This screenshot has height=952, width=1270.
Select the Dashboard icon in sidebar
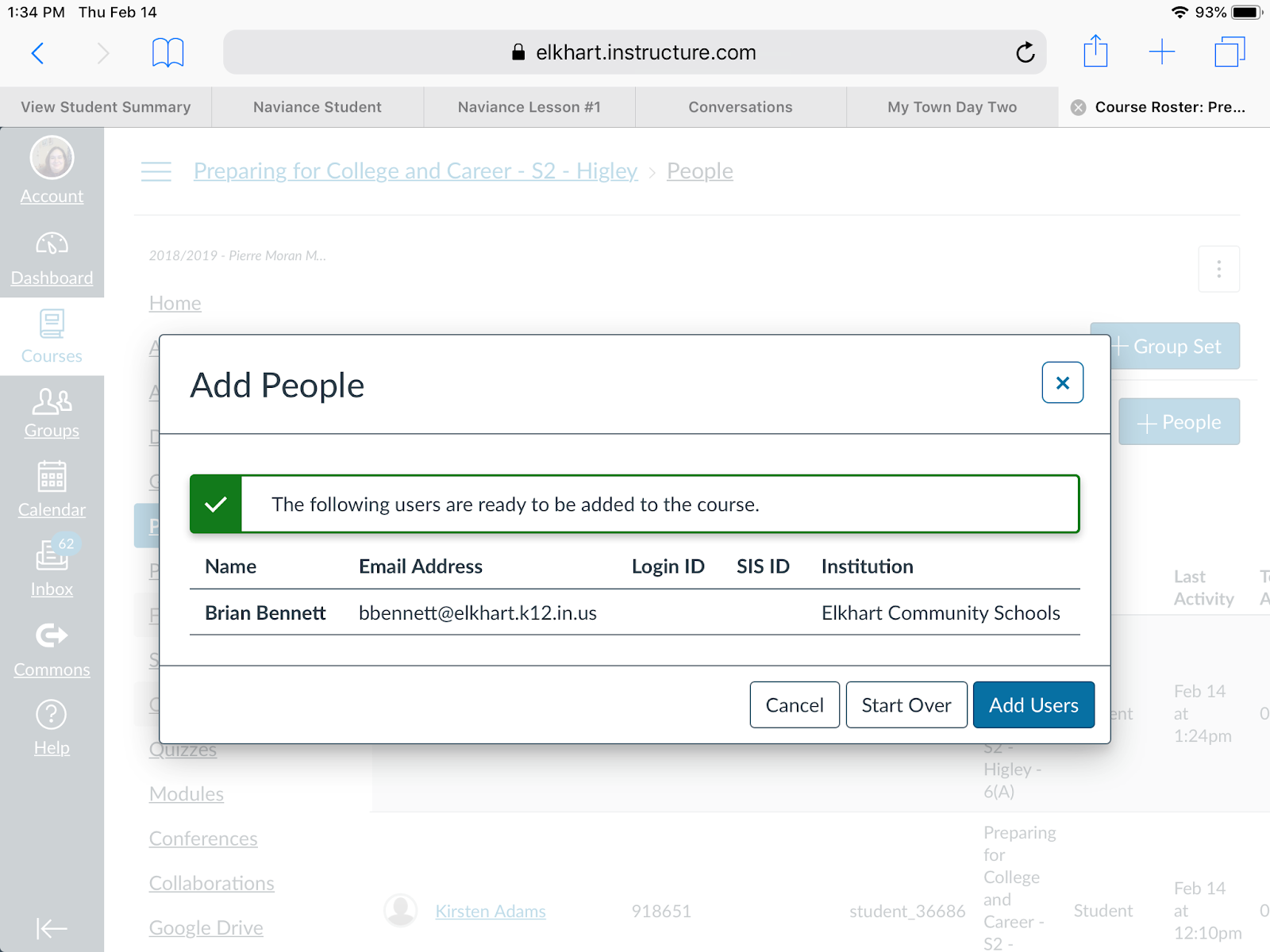(51, 254)
